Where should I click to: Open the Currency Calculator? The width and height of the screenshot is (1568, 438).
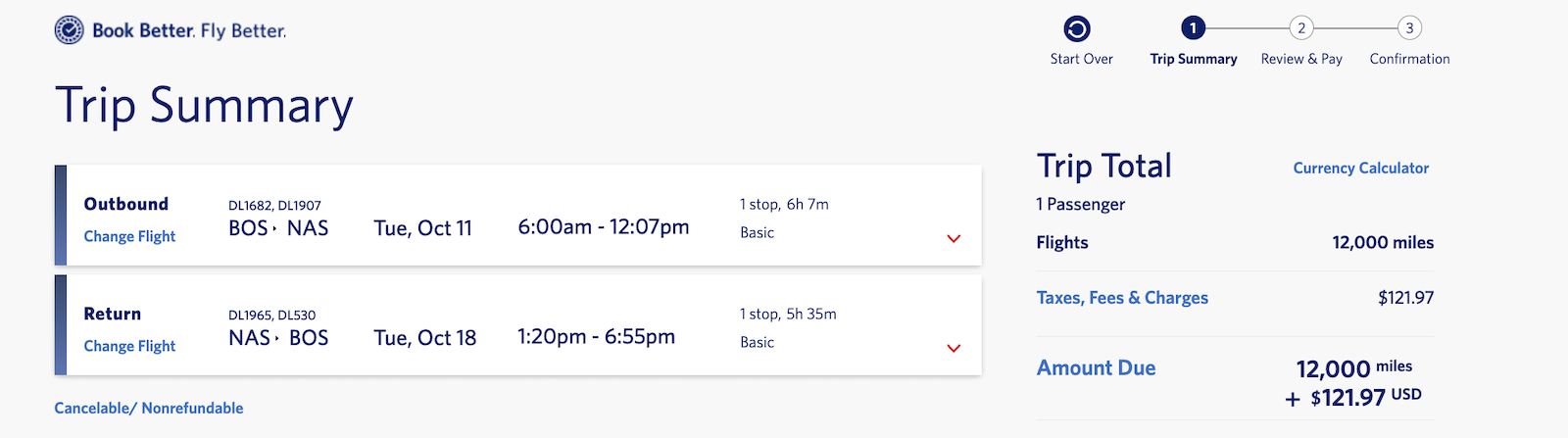1360,168
